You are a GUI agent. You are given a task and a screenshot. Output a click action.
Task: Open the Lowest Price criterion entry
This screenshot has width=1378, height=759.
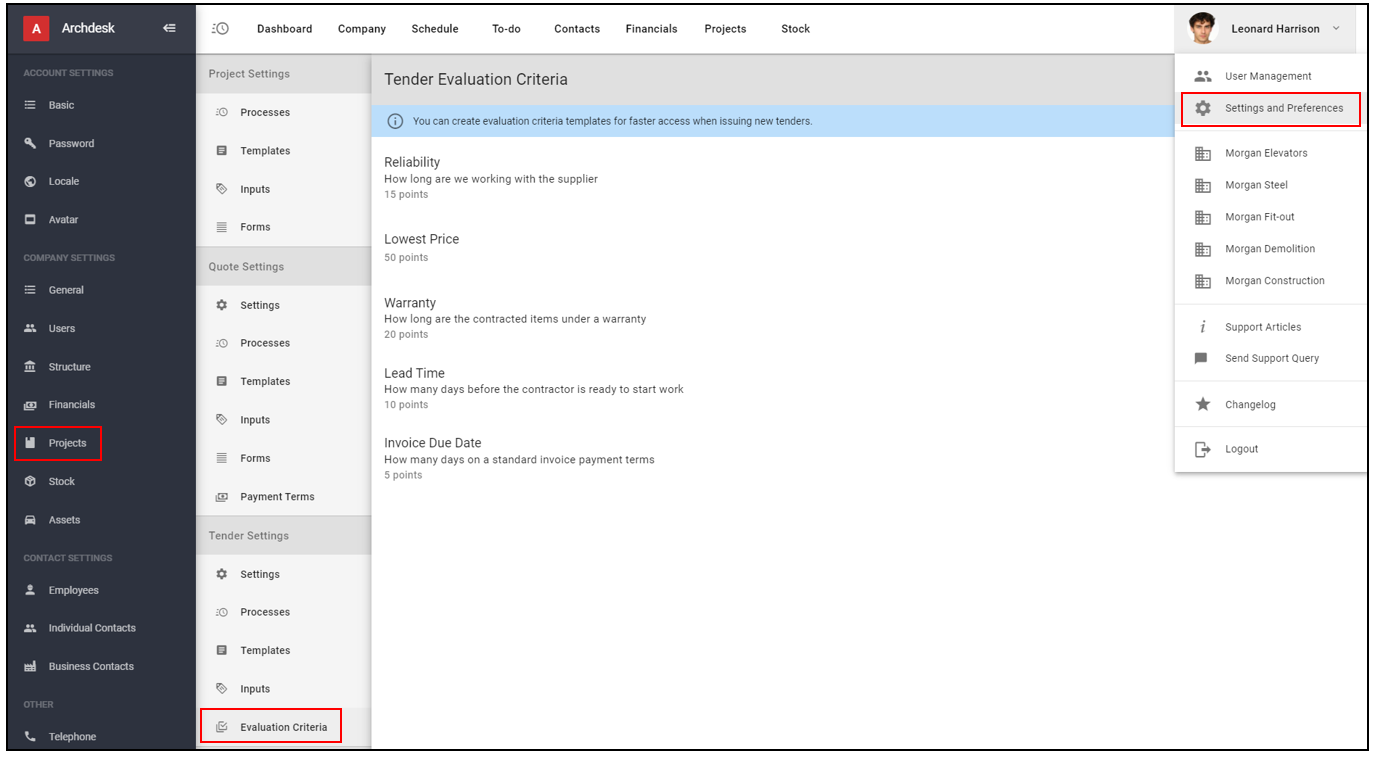coord(421,247)
